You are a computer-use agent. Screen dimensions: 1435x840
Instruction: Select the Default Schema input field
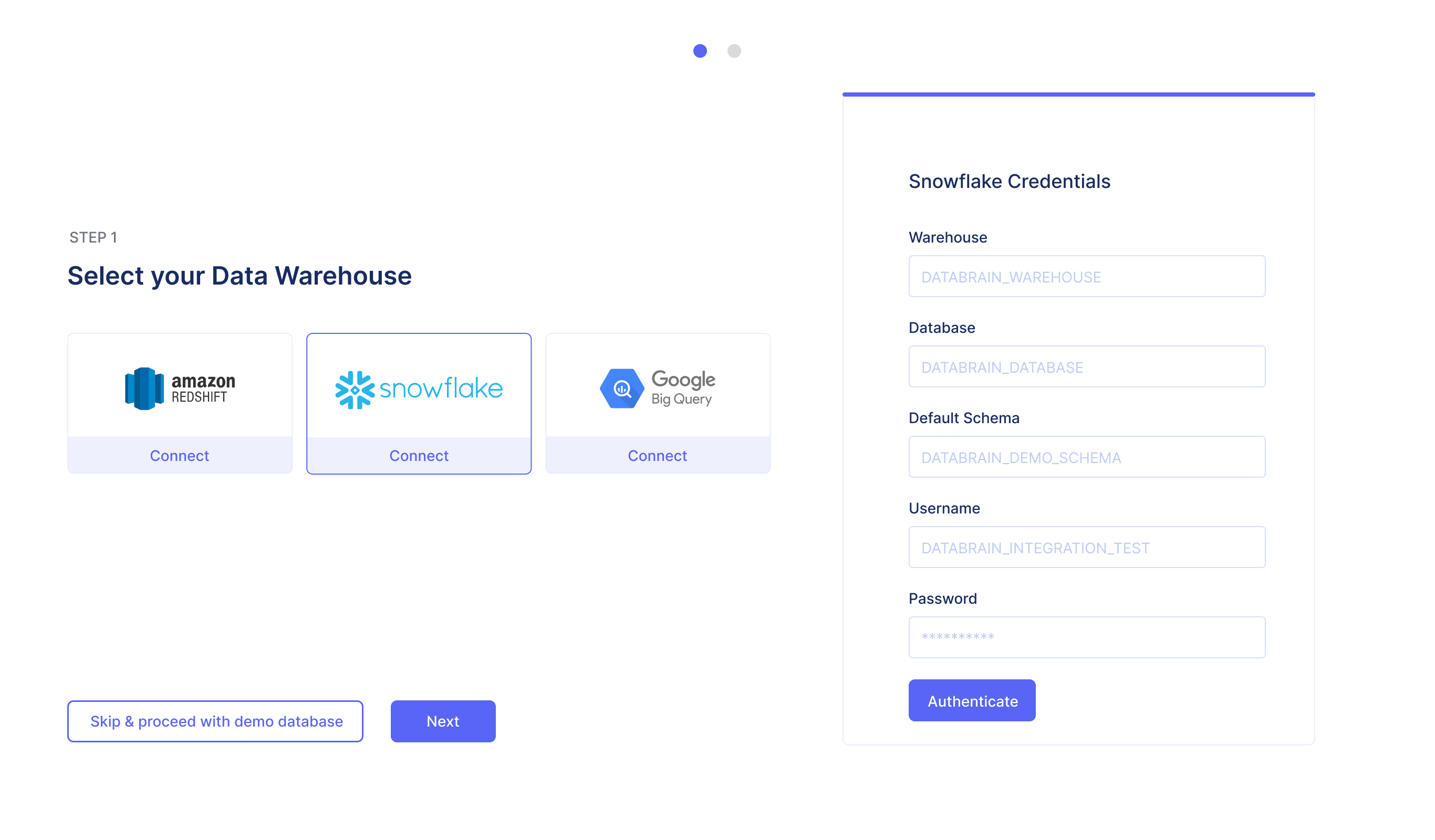[x=1086, y=457]
